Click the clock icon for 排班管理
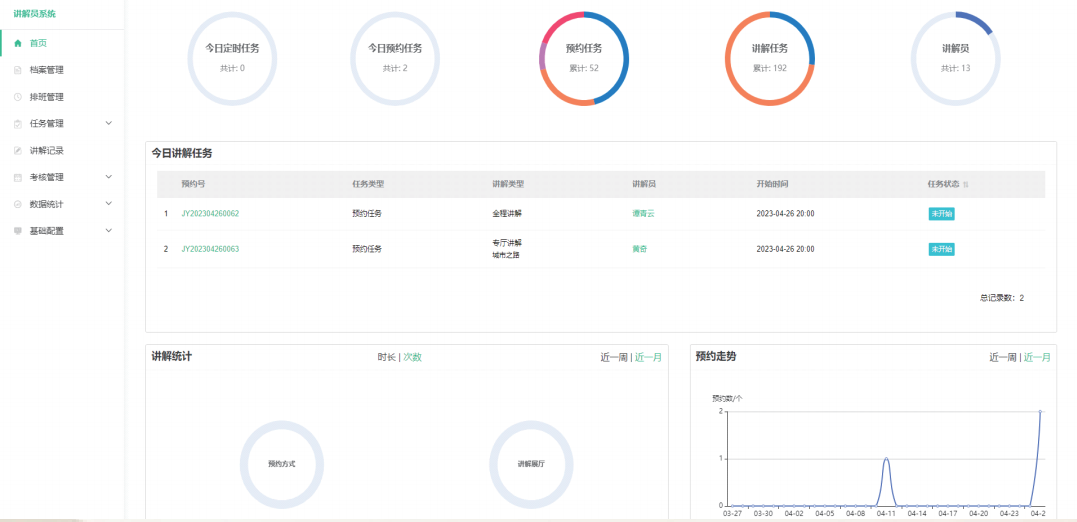 pyautogui.click(x=18, y=97)
